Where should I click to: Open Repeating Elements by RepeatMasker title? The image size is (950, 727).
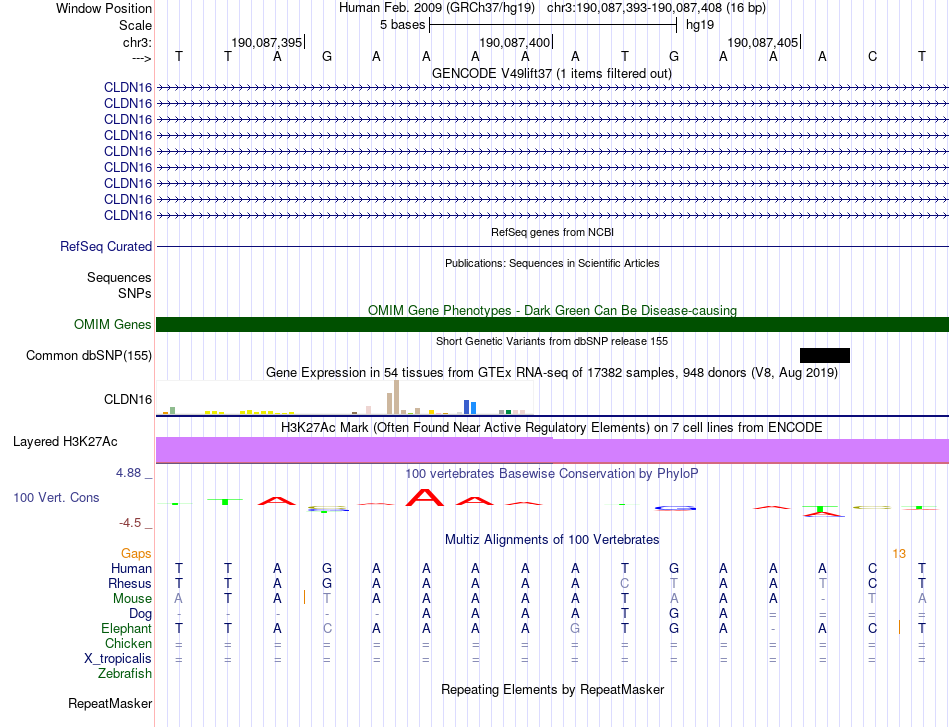(x=552, y=689)
